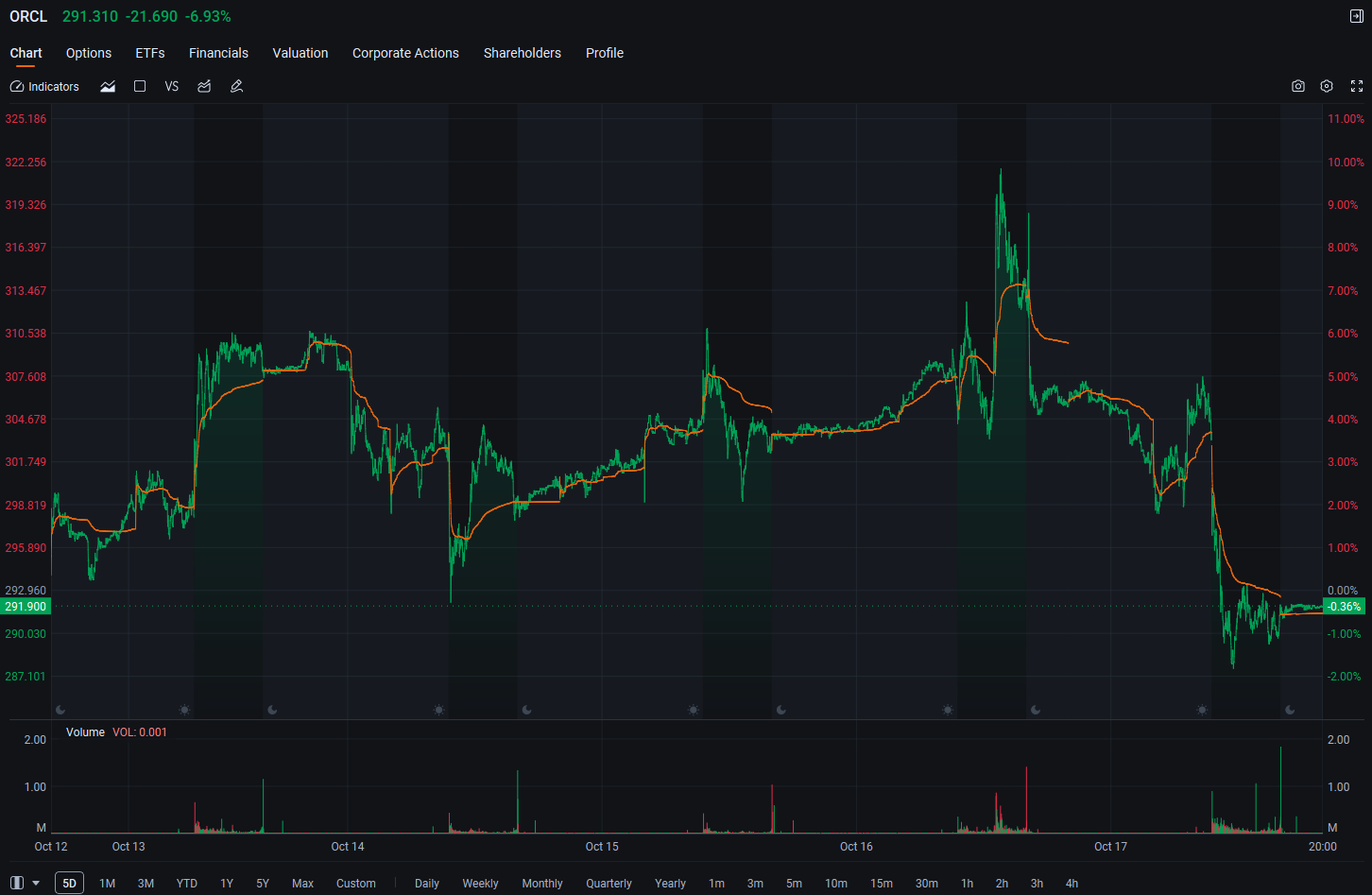
Task: Select the 3M (three month) range
Action: (146, 883)
